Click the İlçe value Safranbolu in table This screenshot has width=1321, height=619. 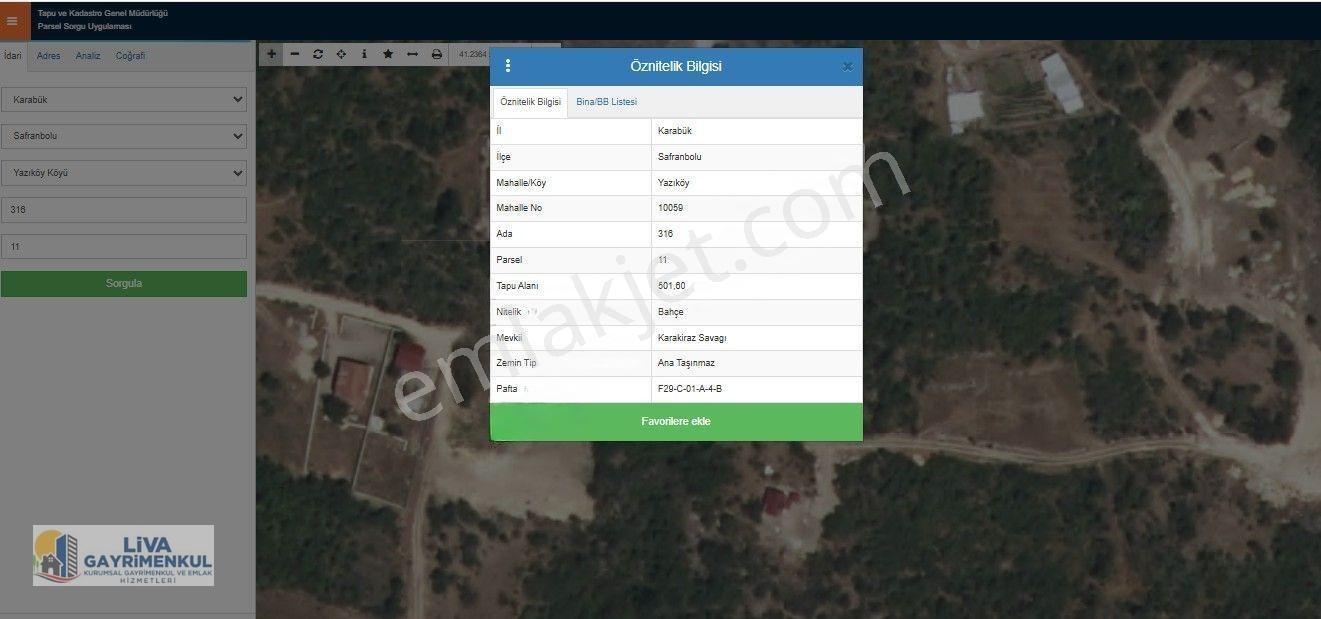pyautogui.click(x=680, y=157)
